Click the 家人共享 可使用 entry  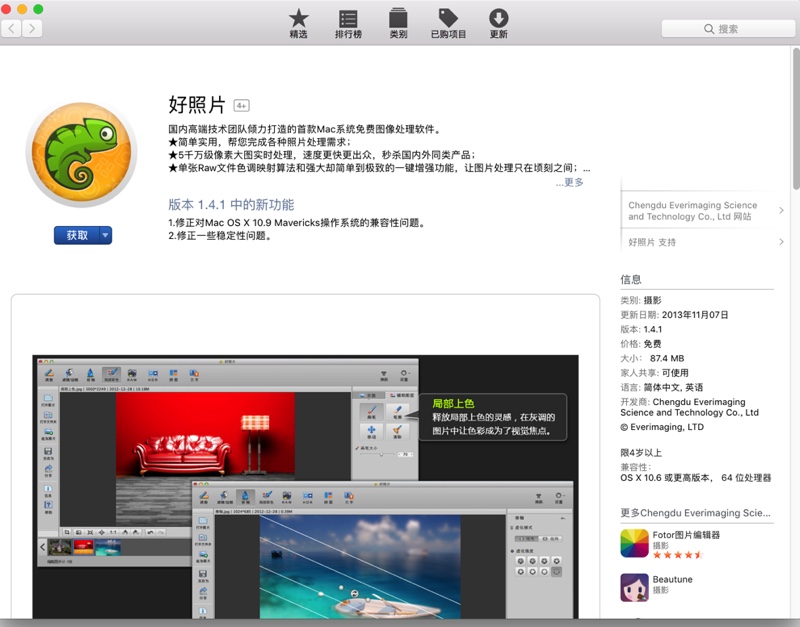coord(655,373)
